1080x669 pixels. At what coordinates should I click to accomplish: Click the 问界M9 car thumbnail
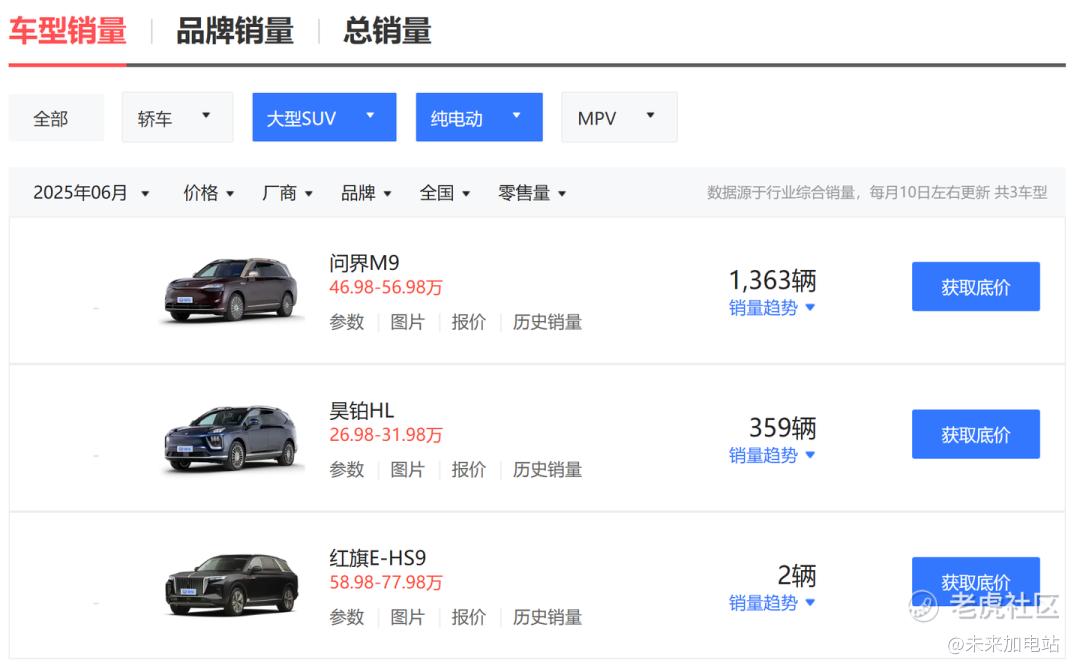[233, 290]
